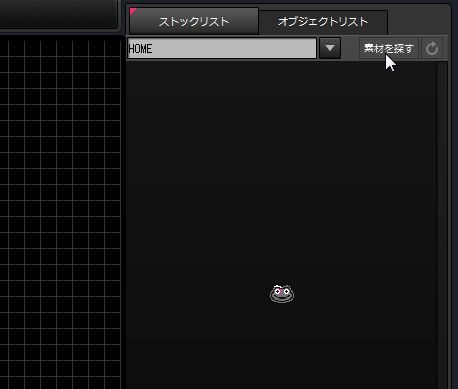Select the gray slime character sprite
This screenshot has width=458, height=389.
(x=282, y=294)
